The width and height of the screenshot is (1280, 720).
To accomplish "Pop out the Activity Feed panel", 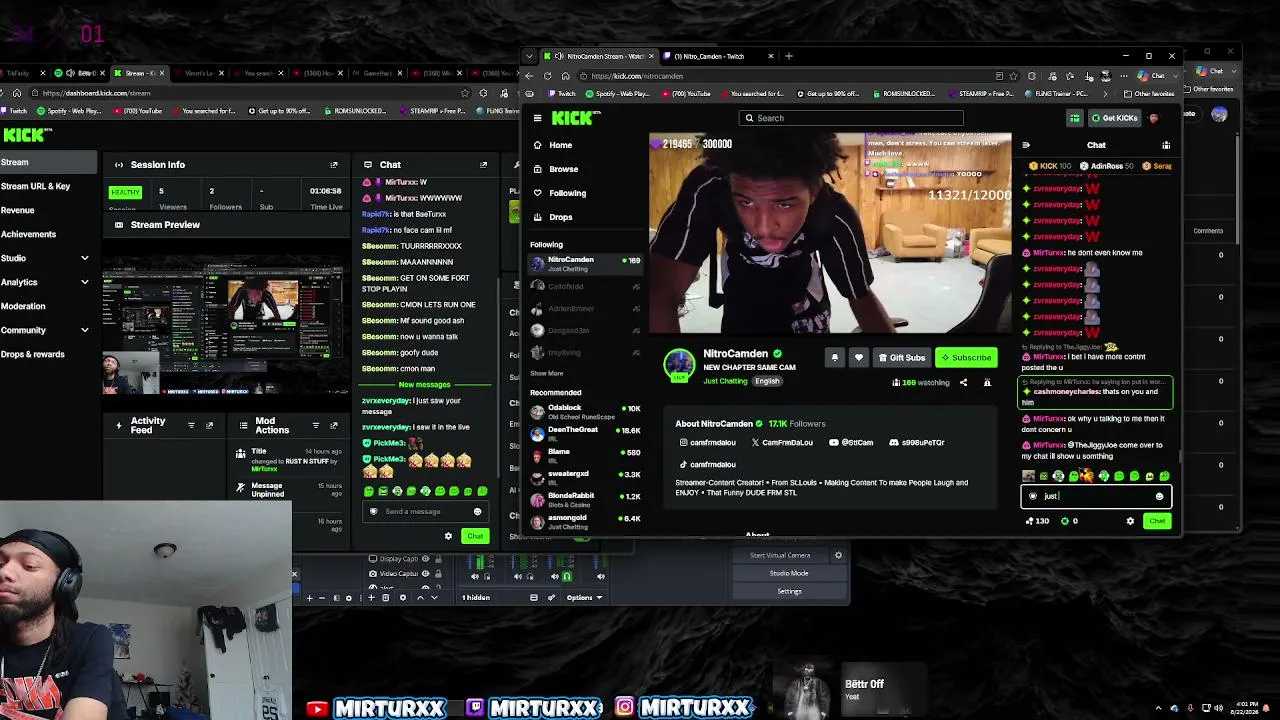I will 209,425.
